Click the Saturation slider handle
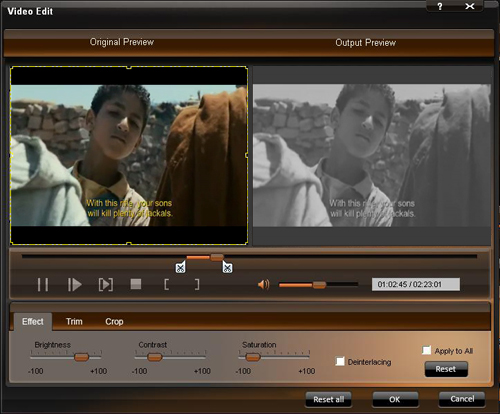This screenshot has width=500, height=414. coord(253,357)
